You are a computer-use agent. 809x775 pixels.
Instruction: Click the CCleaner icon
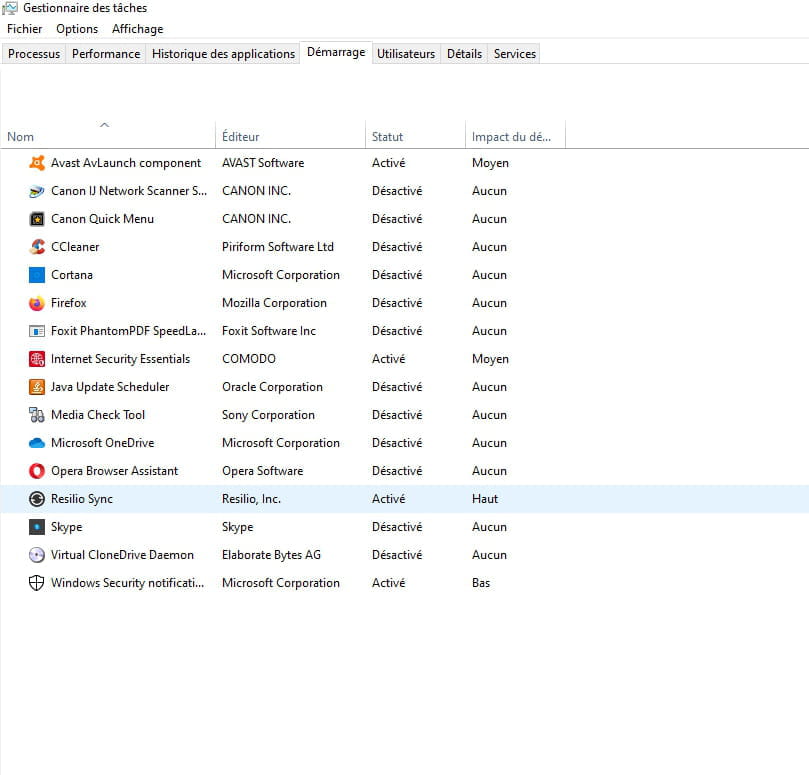[37, 247]
